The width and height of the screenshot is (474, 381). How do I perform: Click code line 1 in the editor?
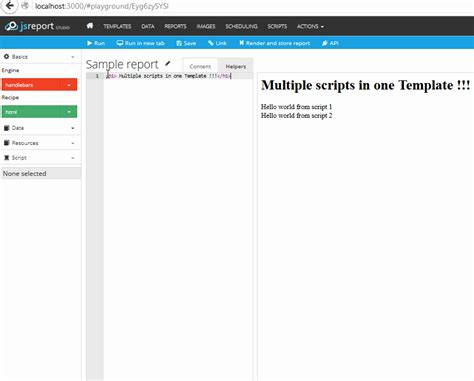178,76
